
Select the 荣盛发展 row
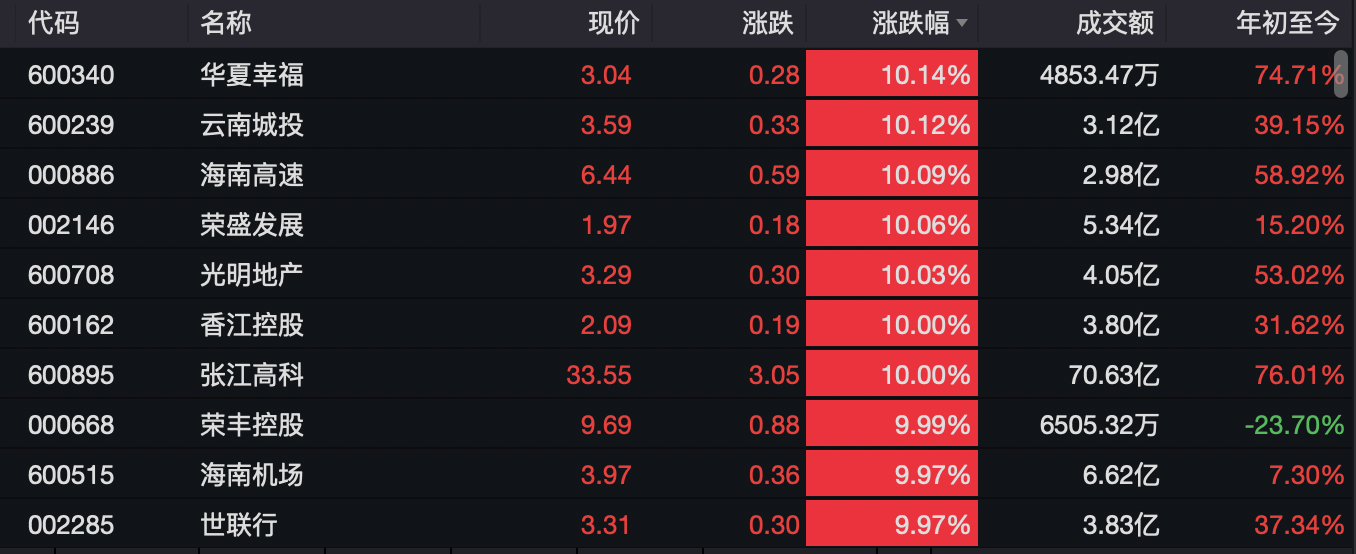tap(668, 224)
